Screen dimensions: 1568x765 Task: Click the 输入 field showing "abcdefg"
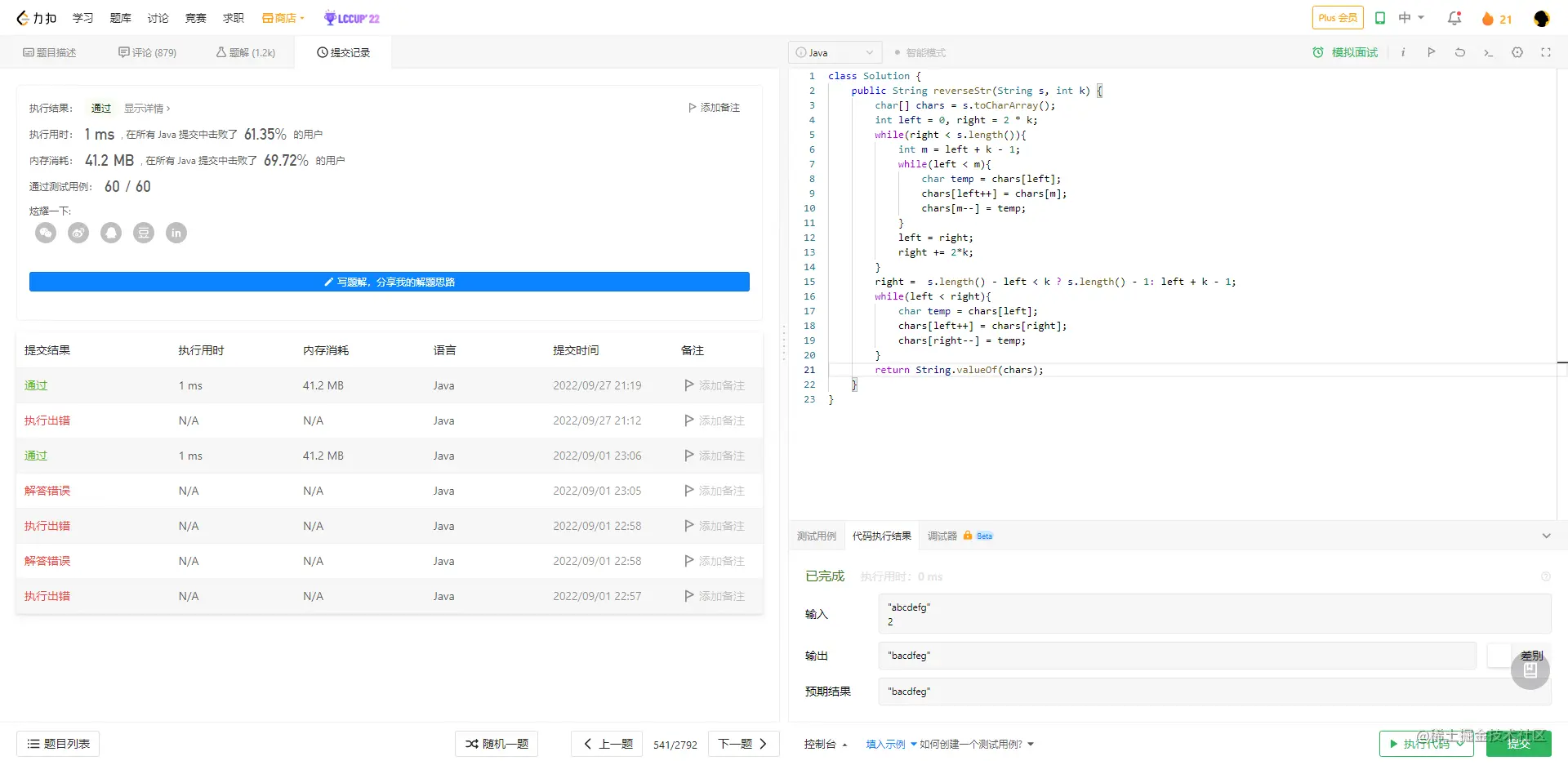tap(1214, 614)
